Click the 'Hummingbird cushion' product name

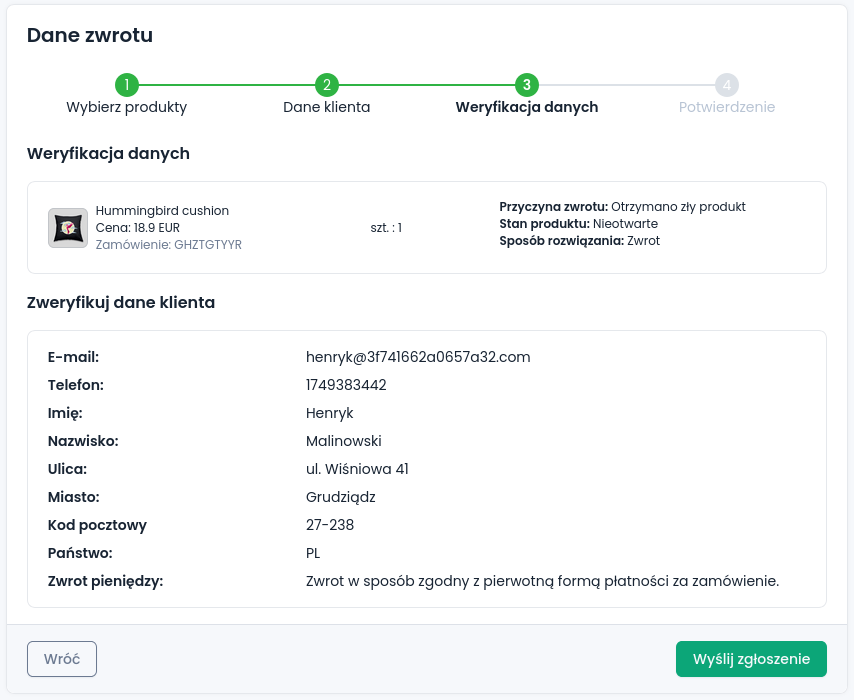[162, 211]
